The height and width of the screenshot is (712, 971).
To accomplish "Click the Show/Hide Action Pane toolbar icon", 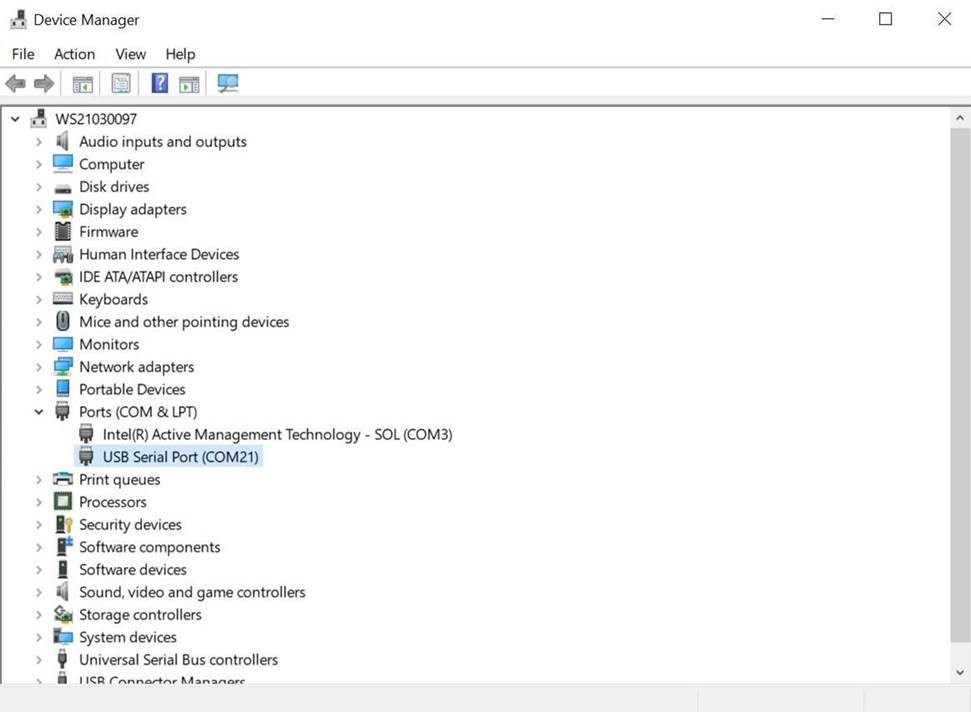I will 189,84.
